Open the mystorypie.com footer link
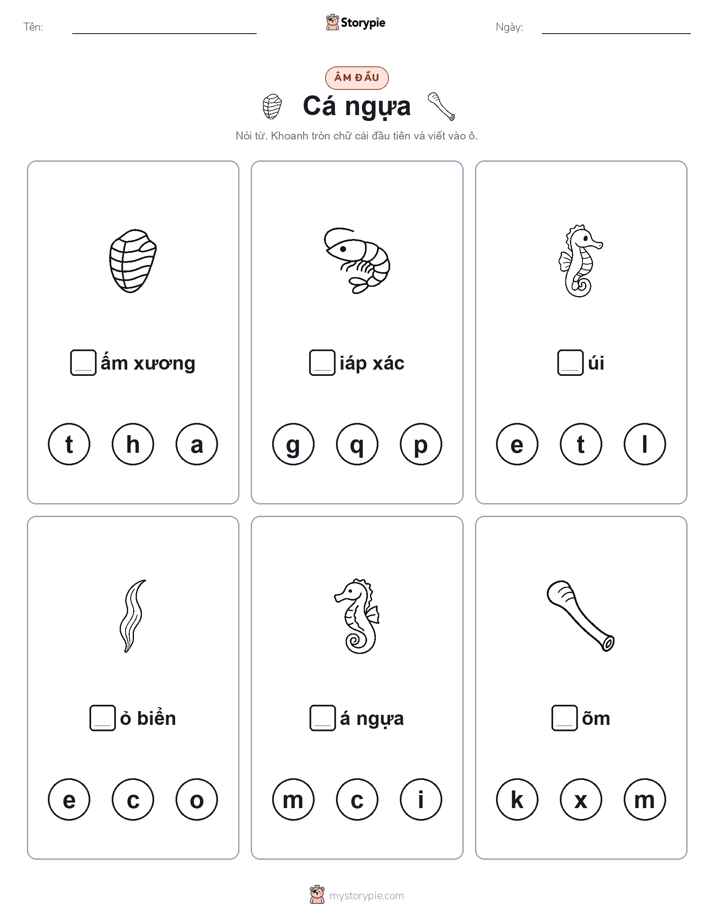Viewport: 714px width, 924px height. coord(357,895)
